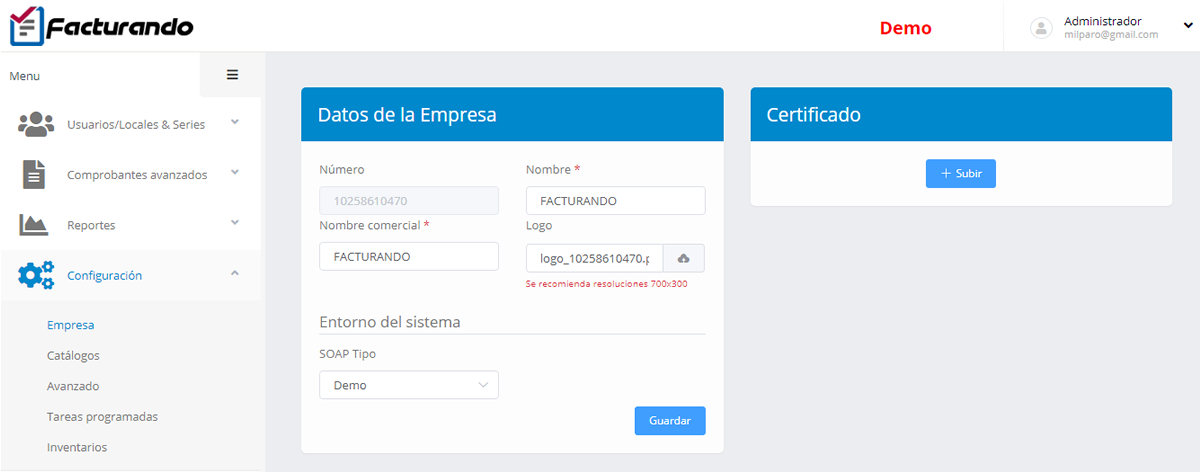This screenshot has height=472, width=1200.
Task: Click the Facturando logo
Action: [101, 26]
